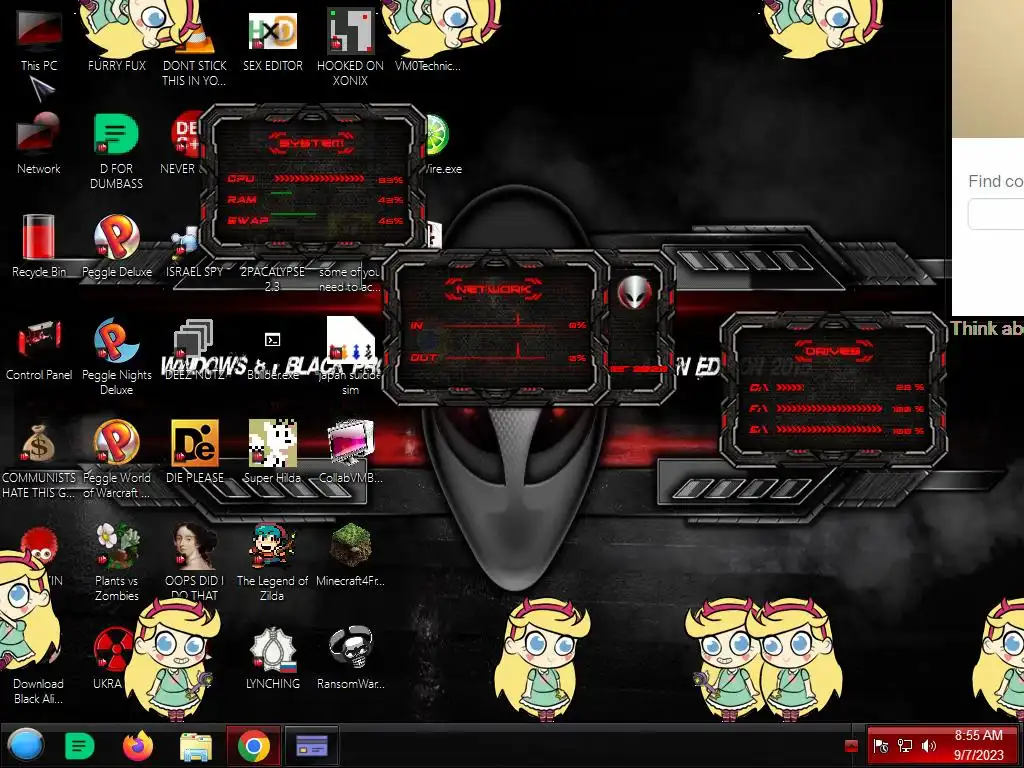Select the Builder.exe console icon
The image size is (1024, 768).
[x=272, y=340]
